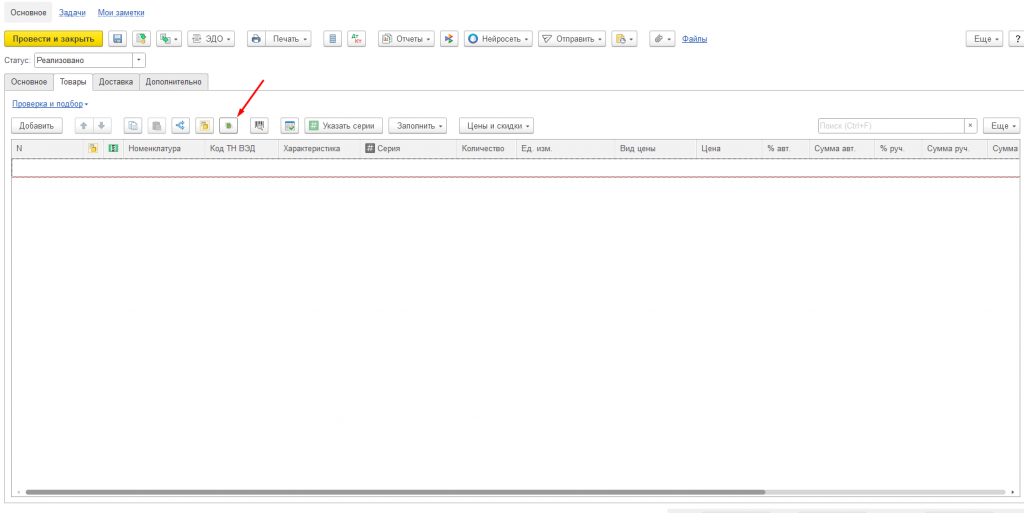Click the green money column header icon
This screenshot has height=513, width=1024.
[x=113, y=149]
